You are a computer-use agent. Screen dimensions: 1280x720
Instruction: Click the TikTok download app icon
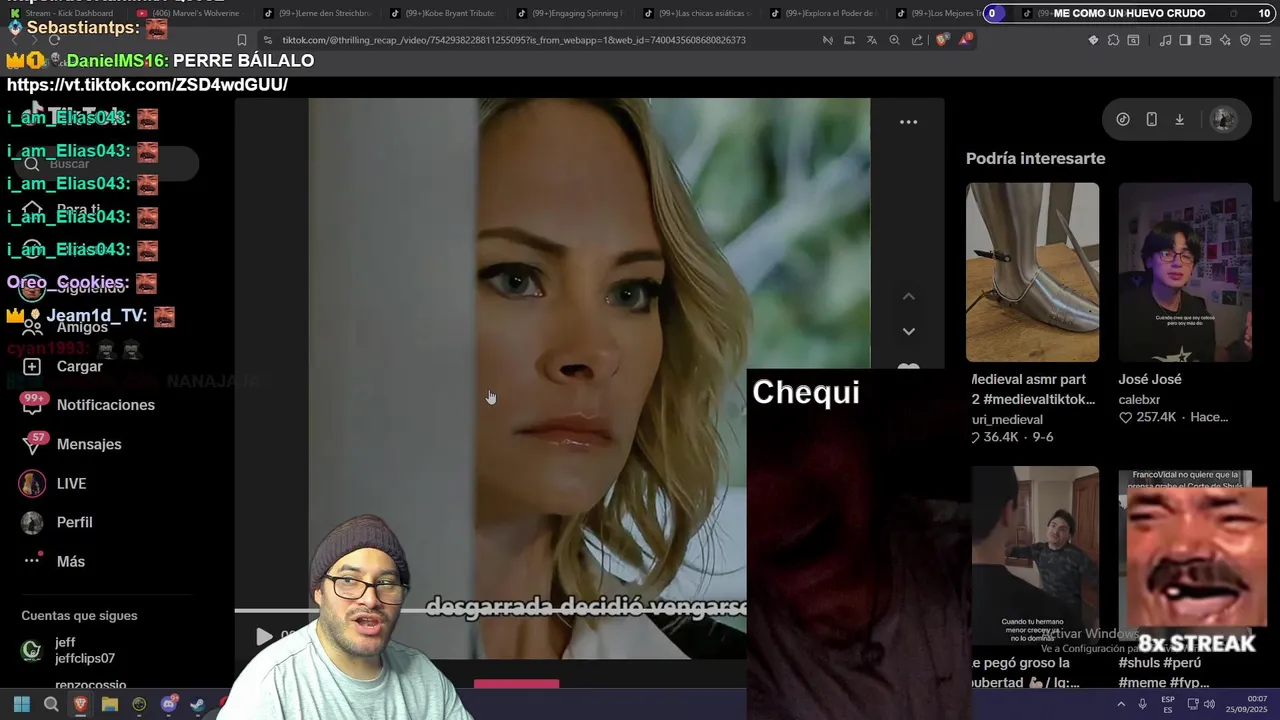[1179, 119]
